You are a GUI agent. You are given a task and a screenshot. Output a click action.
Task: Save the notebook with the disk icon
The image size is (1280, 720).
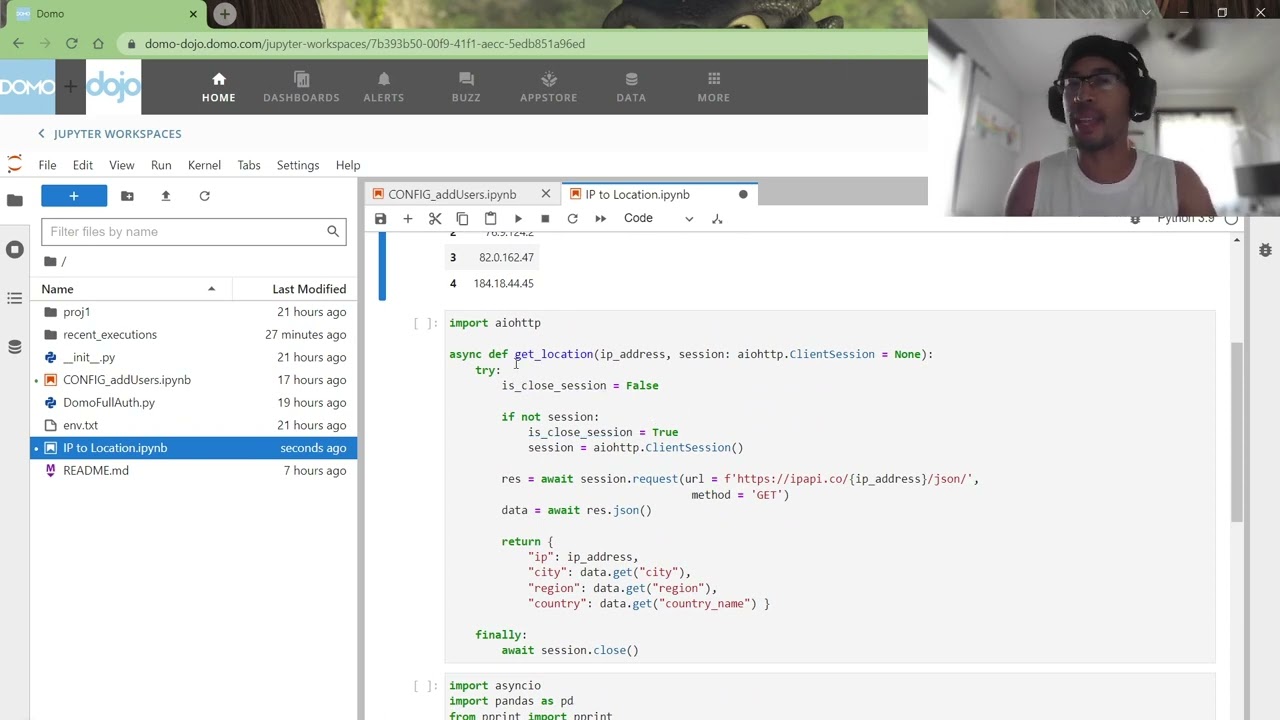(380, 218)
